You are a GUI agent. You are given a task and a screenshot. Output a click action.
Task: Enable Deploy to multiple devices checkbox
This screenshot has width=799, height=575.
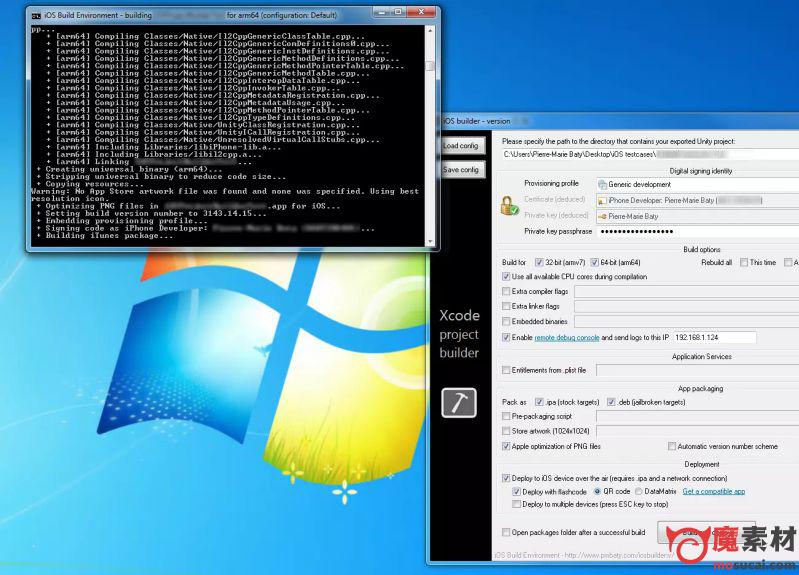pyautogui.click(x=517, y=505)
